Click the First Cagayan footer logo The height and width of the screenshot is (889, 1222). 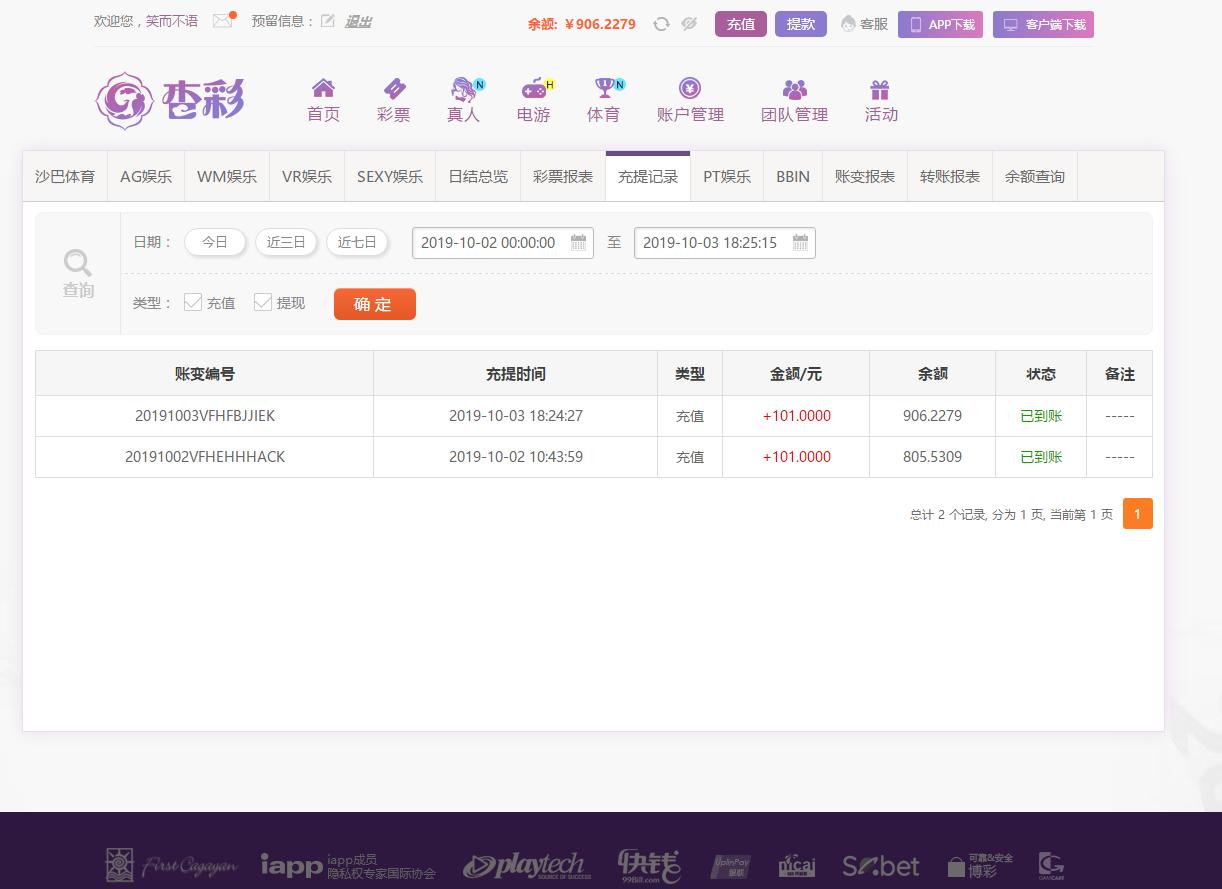coord(172,865)
